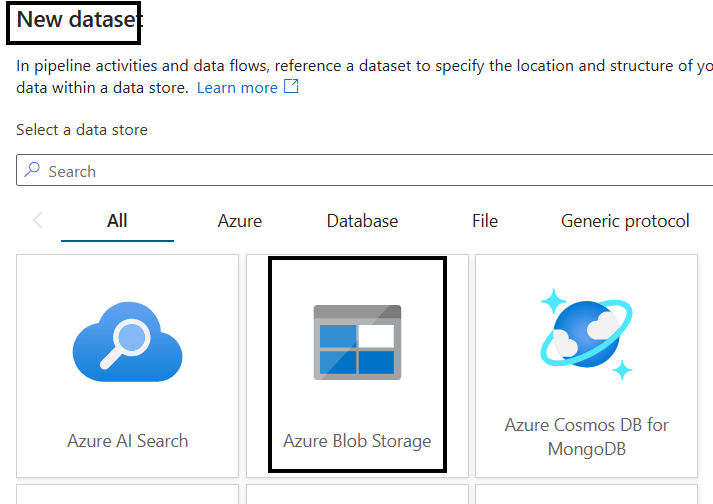Switch to the Database tab
The width and height of the screenshot is (713, 504).
tap(362, 221)
